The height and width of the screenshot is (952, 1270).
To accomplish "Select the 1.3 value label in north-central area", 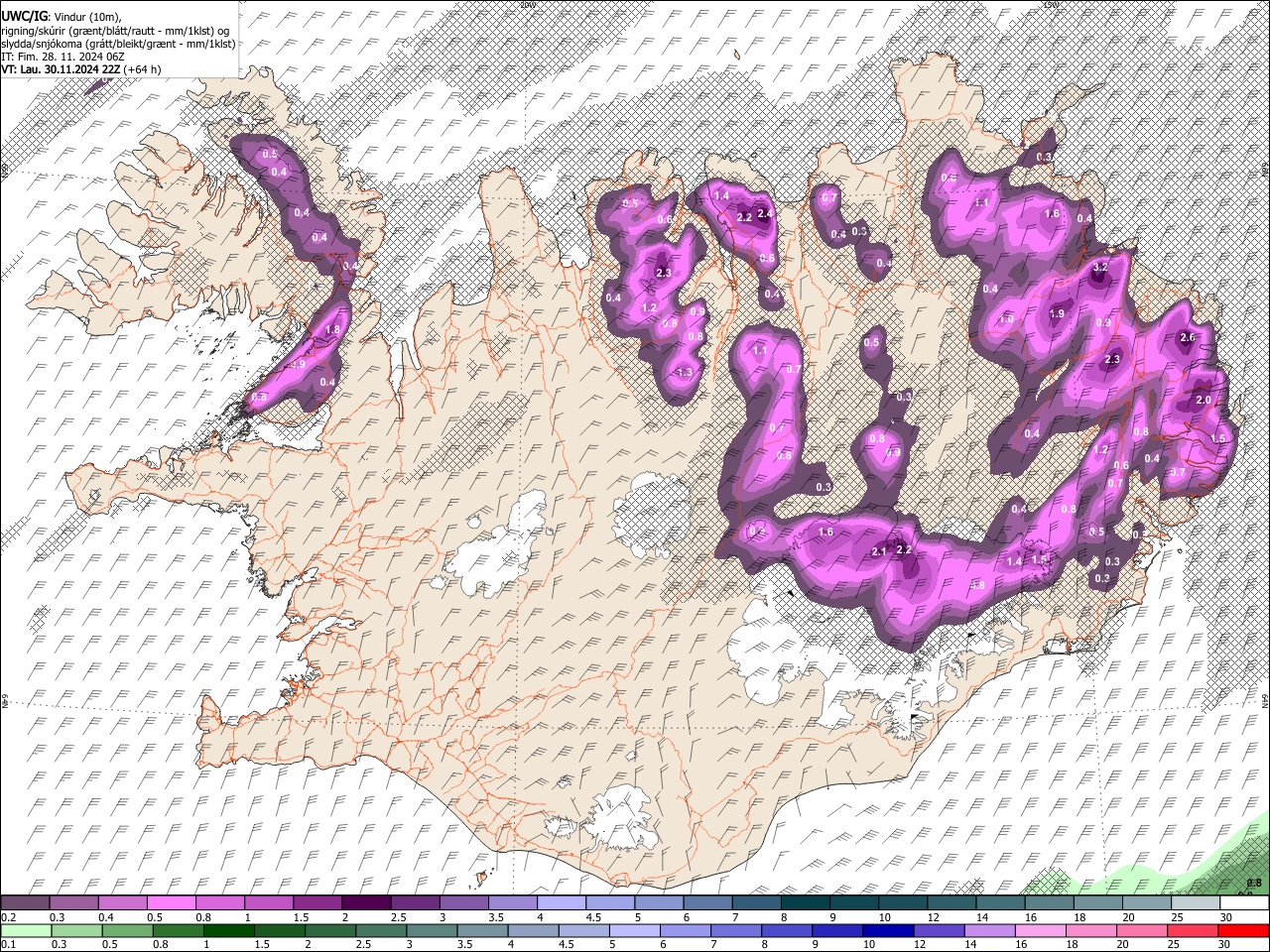I will 684,373.
